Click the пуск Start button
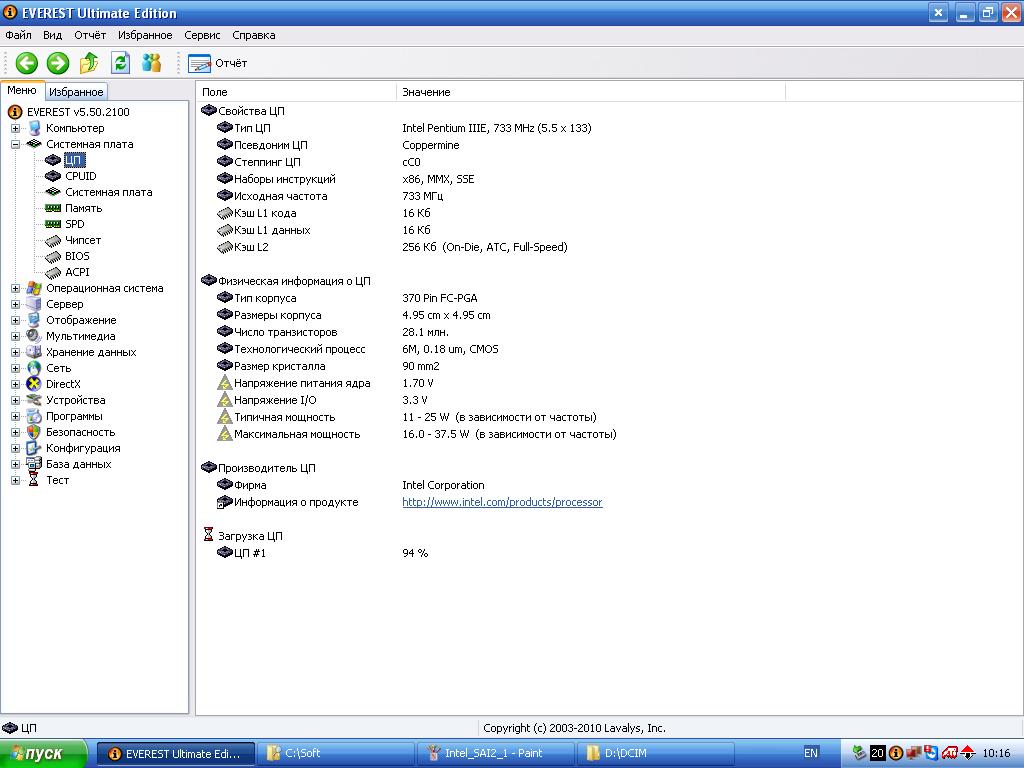 coord(43,753)
